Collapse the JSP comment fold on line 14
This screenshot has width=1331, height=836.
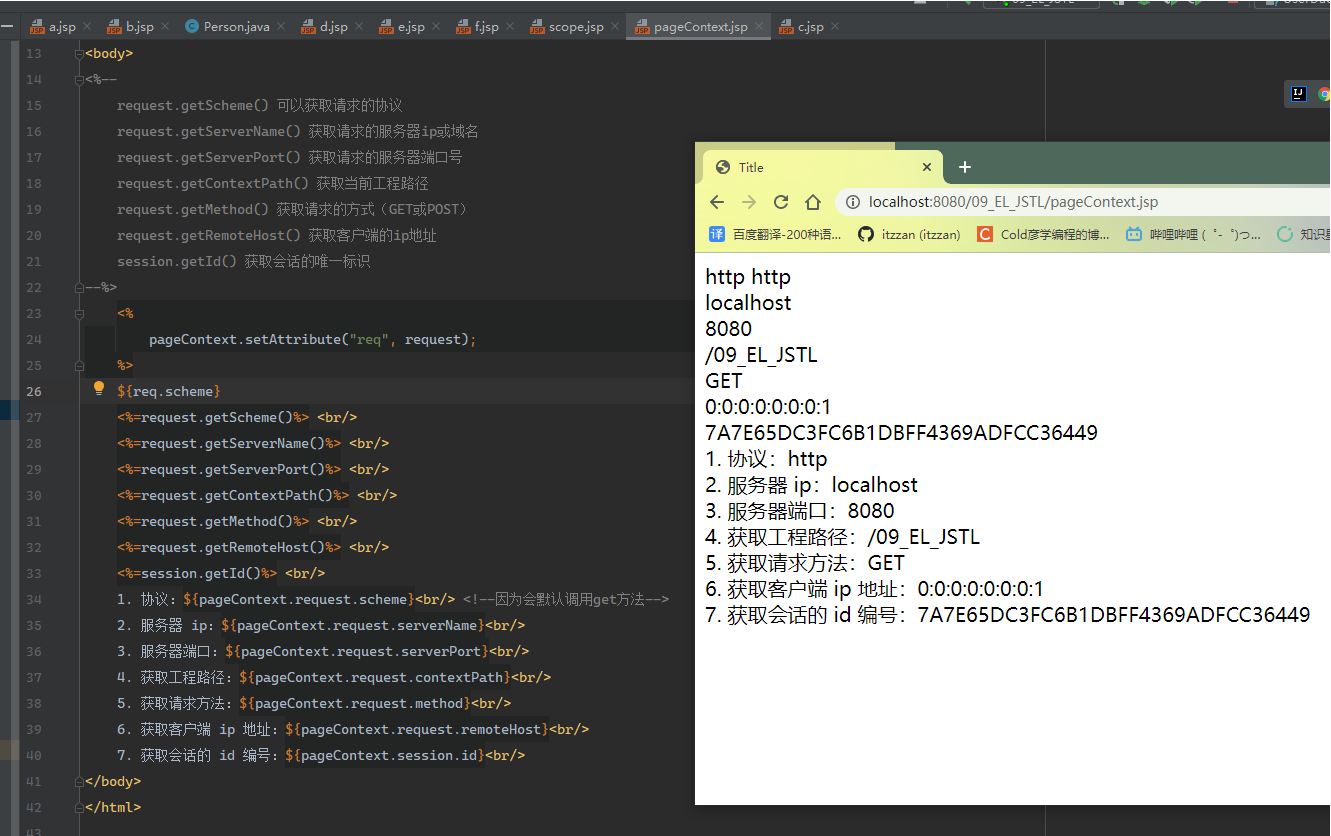tap(79, 80)
